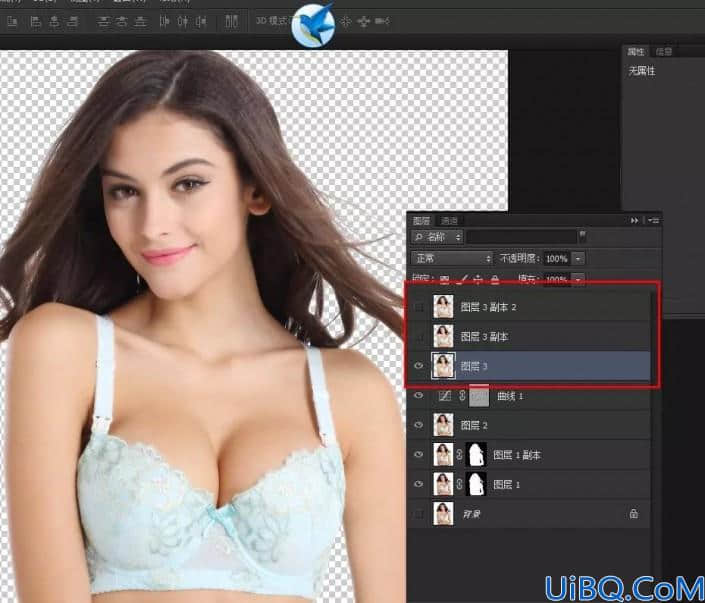Click the align bottom edges icon
This screenshot has height=603, width=705.
coord(12,21)
